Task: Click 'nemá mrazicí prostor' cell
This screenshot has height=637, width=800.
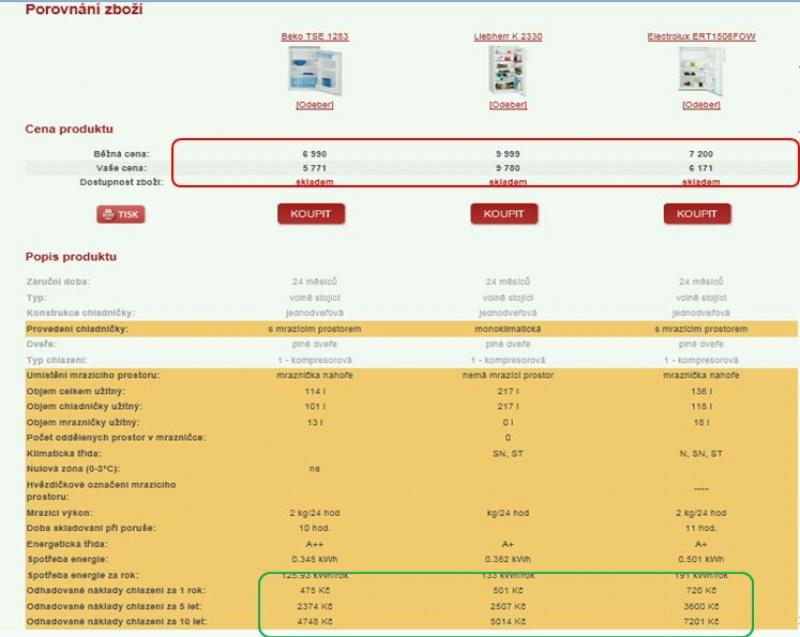Action: coord(508,375)
